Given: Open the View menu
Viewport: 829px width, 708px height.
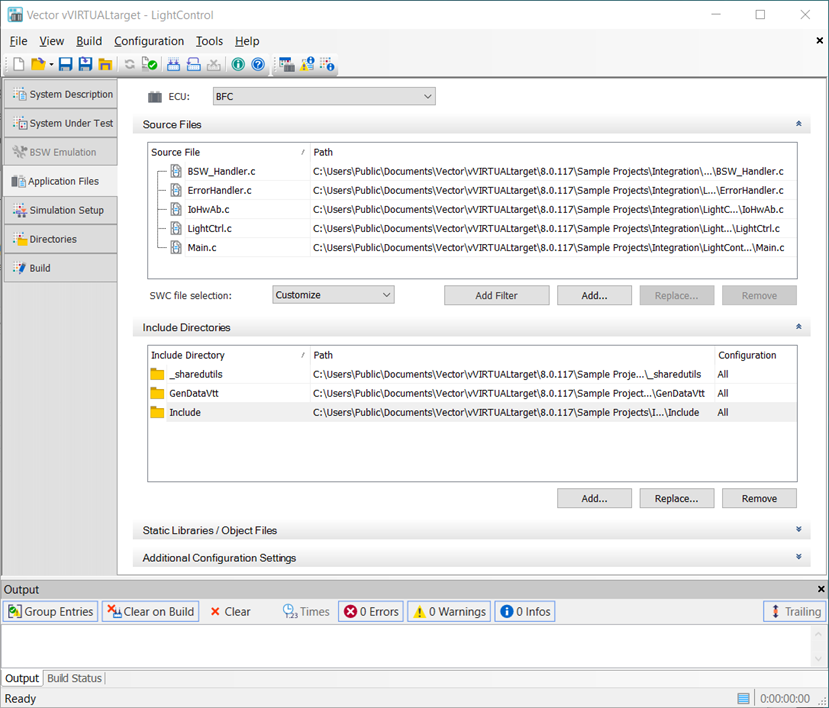Looking at the screenshot, I should point(51,41).
